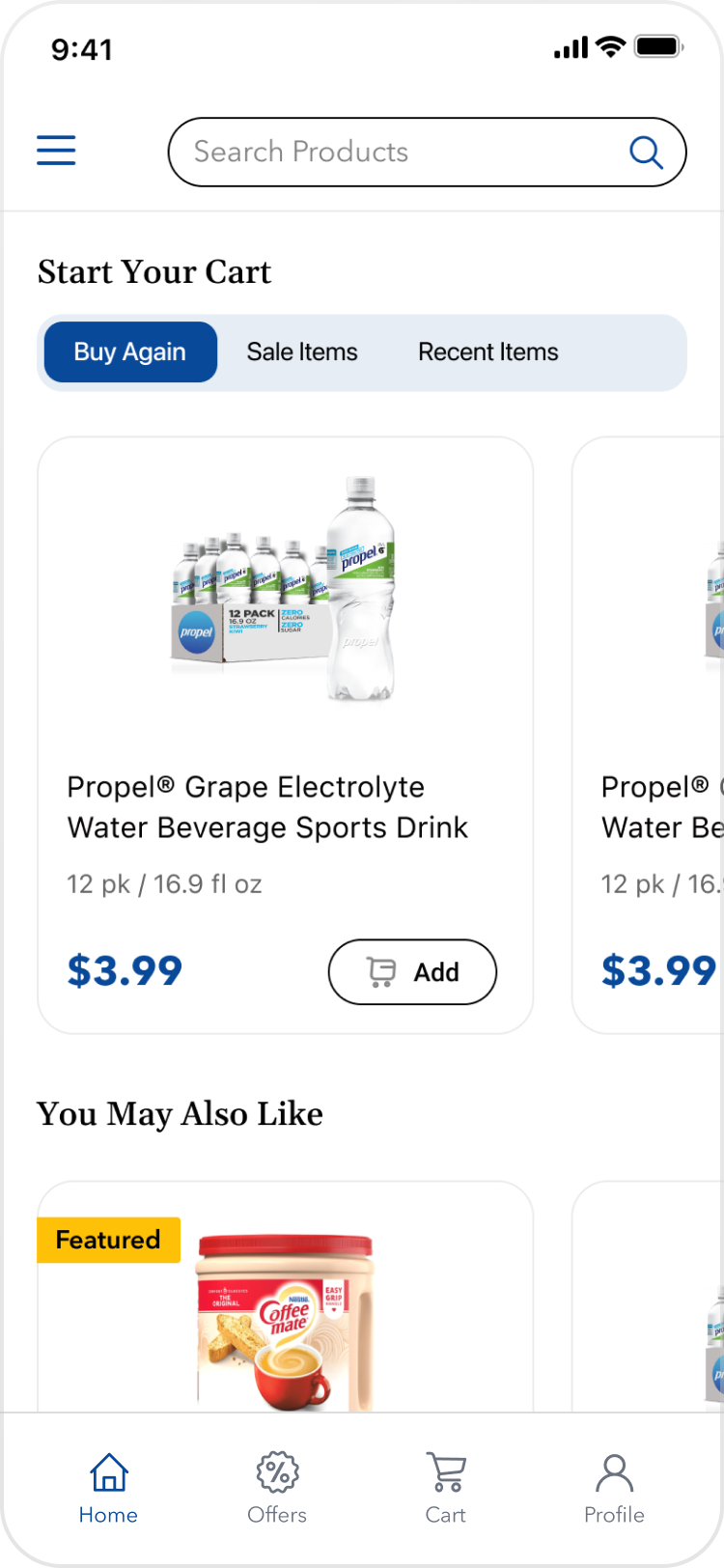The width and height of the screenshot is (724, 1568).
Task: Open the Coffee mate product image
Action: click(x=285, y=1323)
